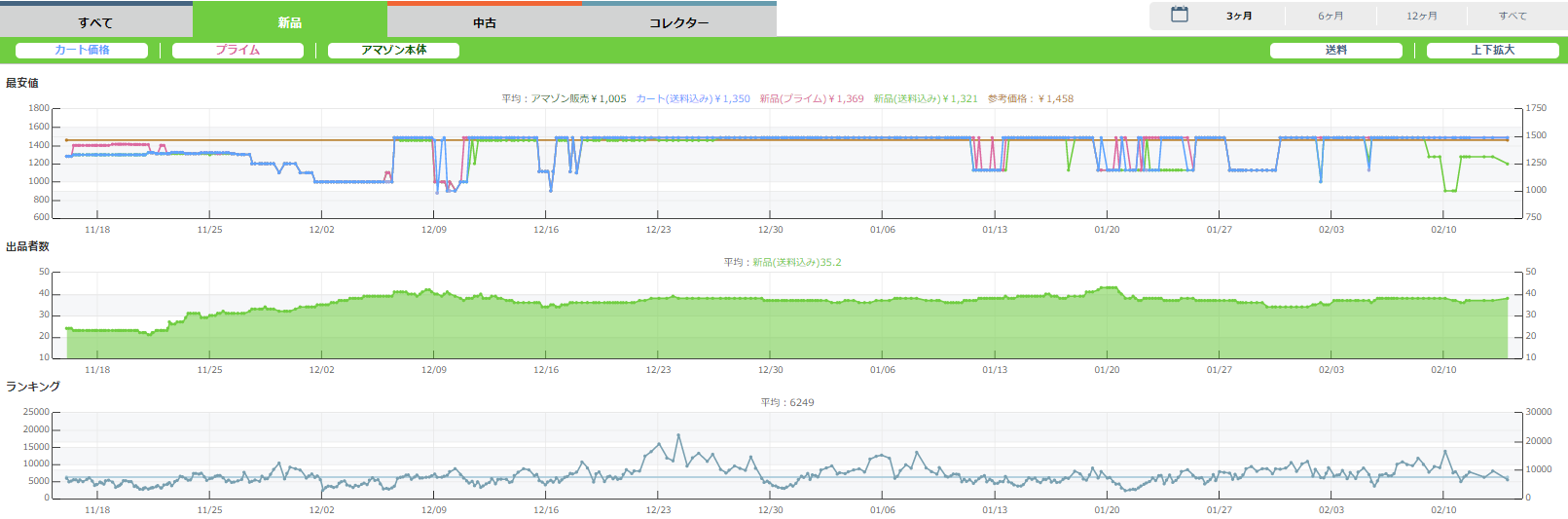Toggle the 送料 shipping option
Image resolution: width=1568 pixels, height=519 pixels.
point(1335,50)
